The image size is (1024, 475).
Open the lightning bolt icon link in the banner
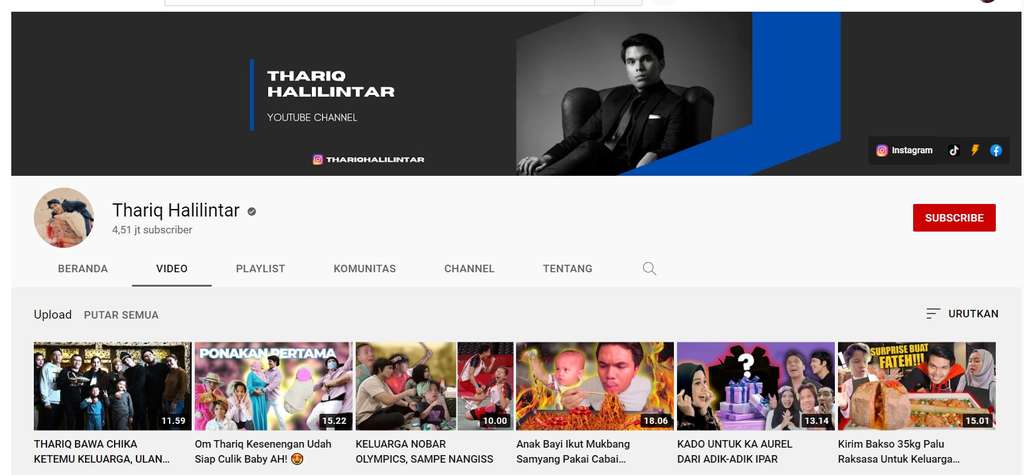975,150
